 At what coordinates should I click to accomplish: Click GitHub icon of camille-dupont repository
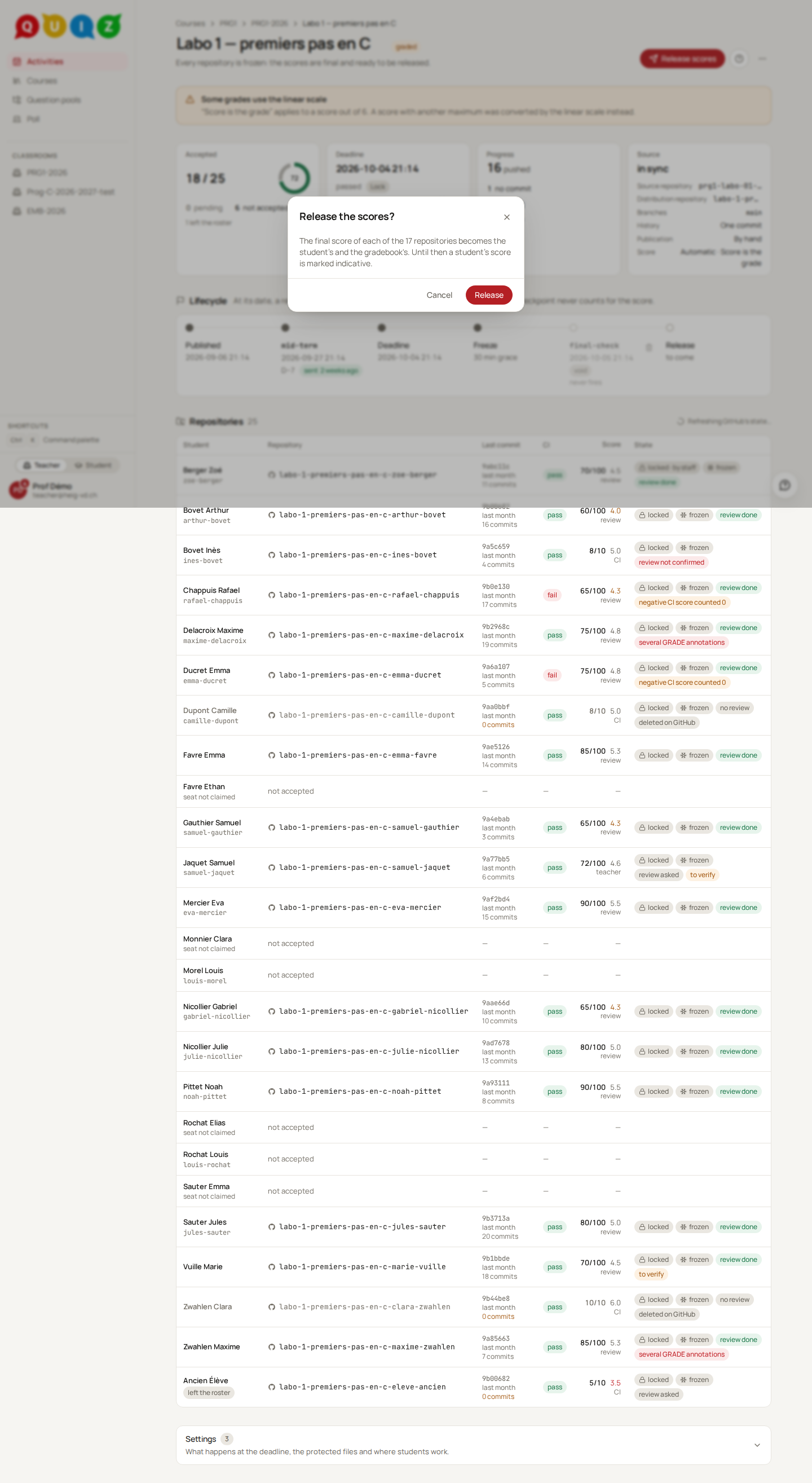coord(272,715)
